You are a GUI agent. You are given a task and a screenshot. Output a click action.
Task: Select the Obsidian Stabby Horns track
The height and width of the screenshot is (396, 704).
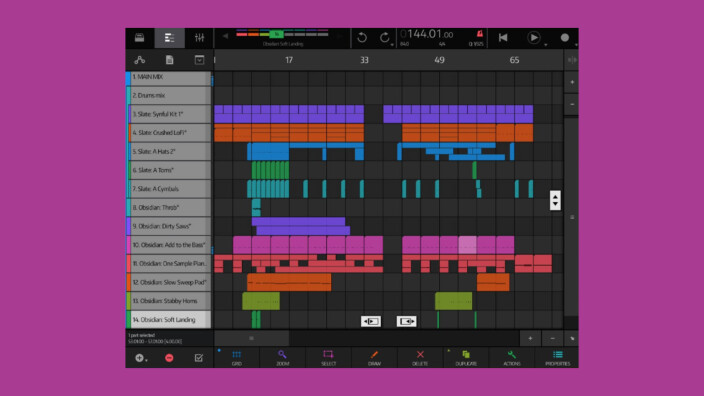pyautogui.click(x=170, y=301)
